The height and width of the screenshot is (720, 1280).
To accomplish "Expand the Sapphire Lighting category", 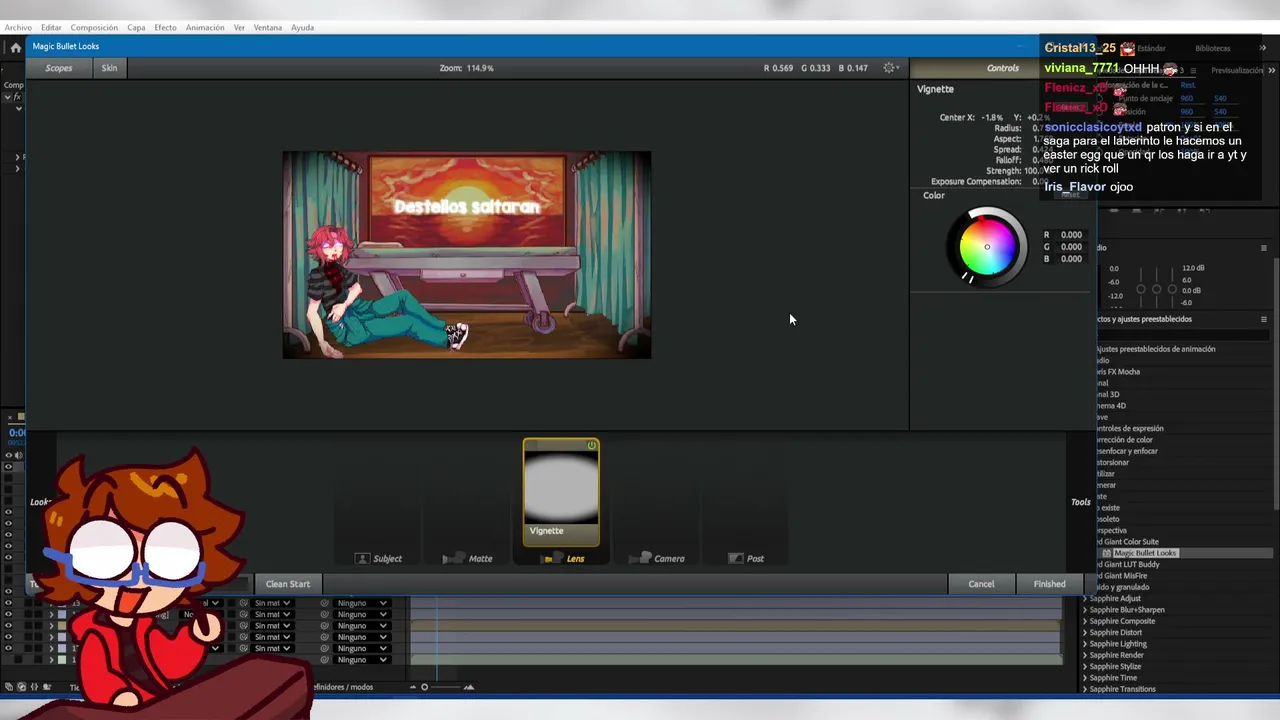I will (x=1085, y=644).
